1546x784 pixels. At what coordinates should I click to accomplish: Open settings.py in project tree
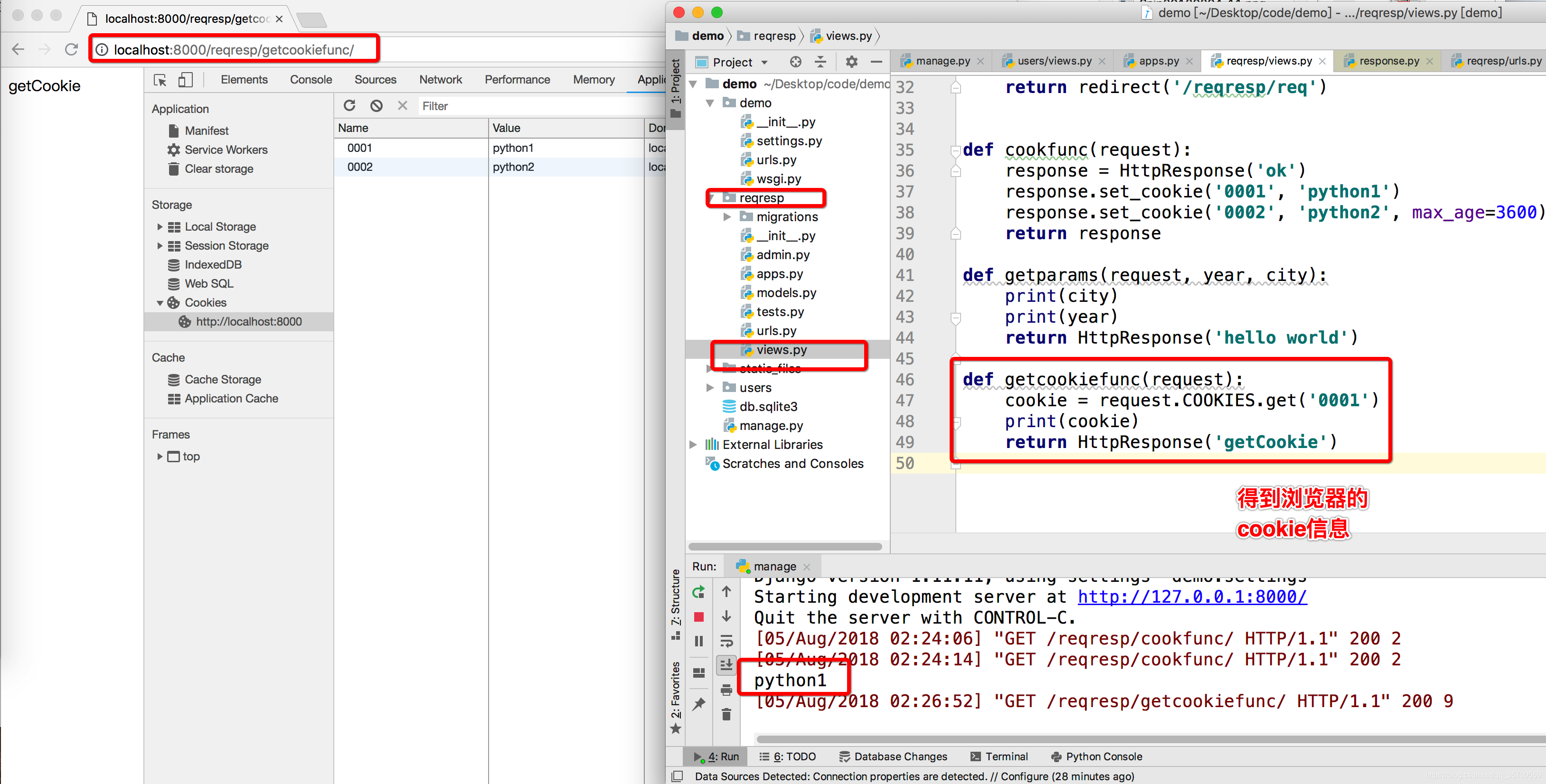789,141
